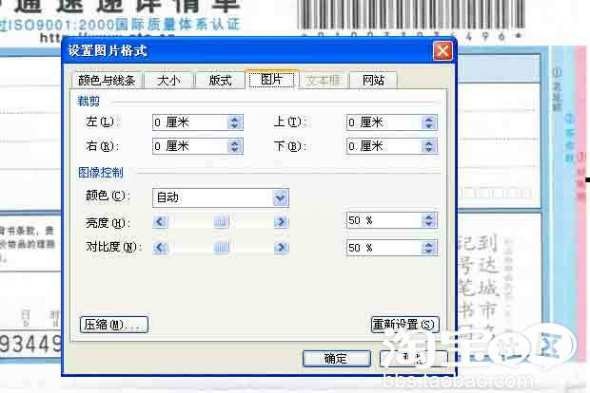Screen dimensions: 590x393
Task: Adjust the brightness percent spinner
Action: tap(429, 220)
